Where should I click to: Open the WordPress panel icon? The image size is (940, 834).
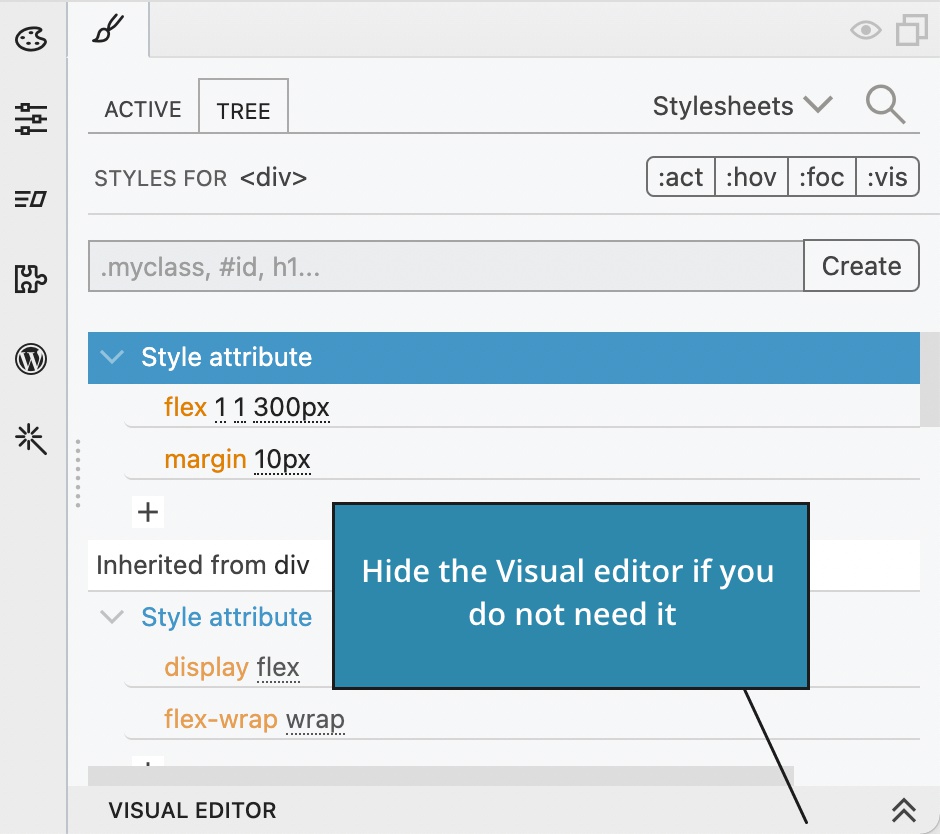(31, 359)
